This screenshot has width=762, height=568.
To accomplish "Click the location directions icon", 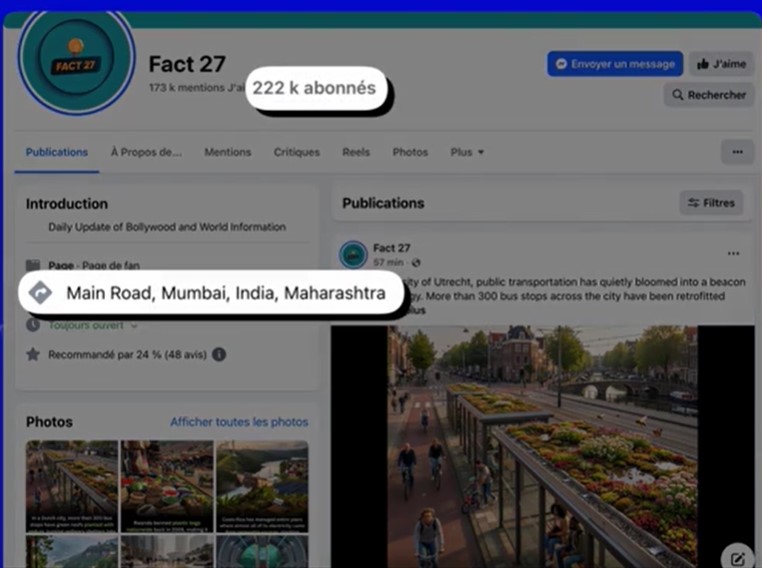I will pyautogui.click(x=40, y=293).
